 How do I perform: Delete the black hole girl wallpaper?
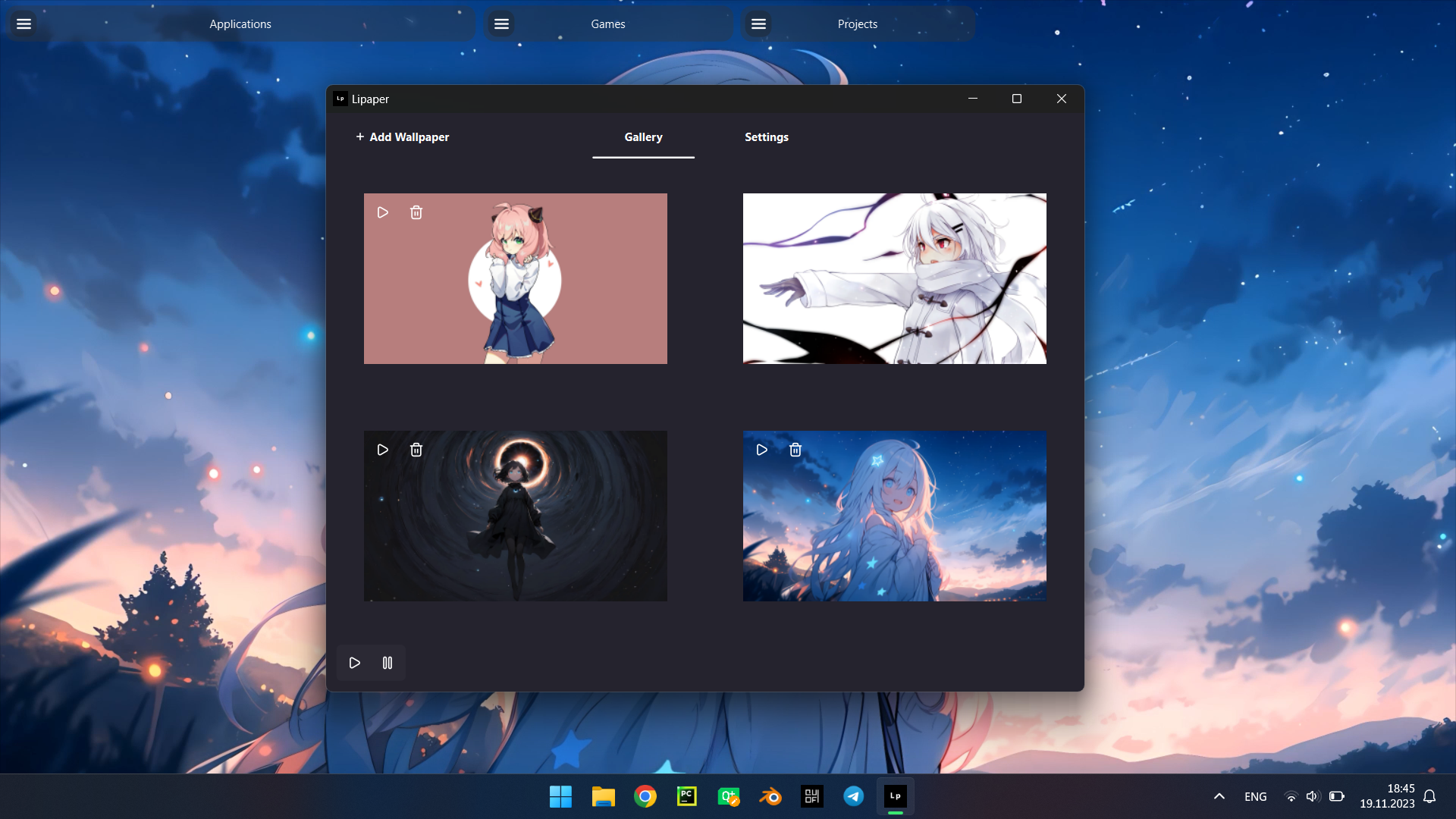tap(416, 450)
